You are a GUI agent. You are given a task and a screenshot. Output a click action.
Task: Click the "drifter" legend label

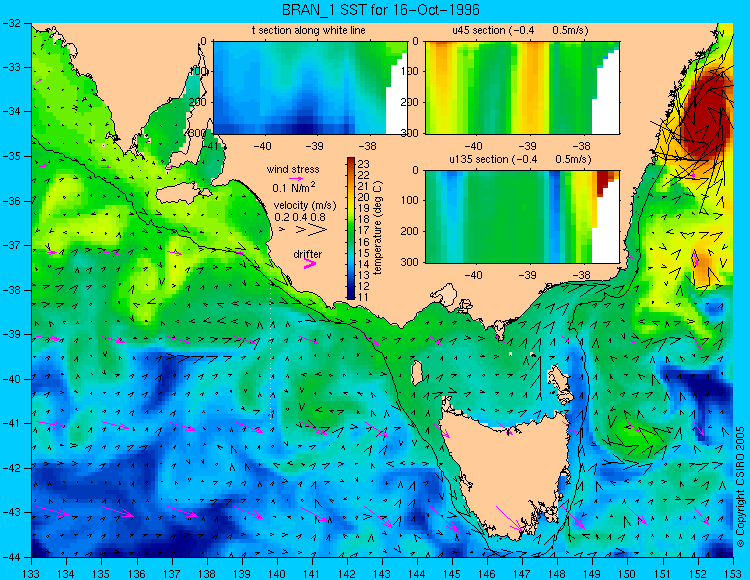[308, 254]
